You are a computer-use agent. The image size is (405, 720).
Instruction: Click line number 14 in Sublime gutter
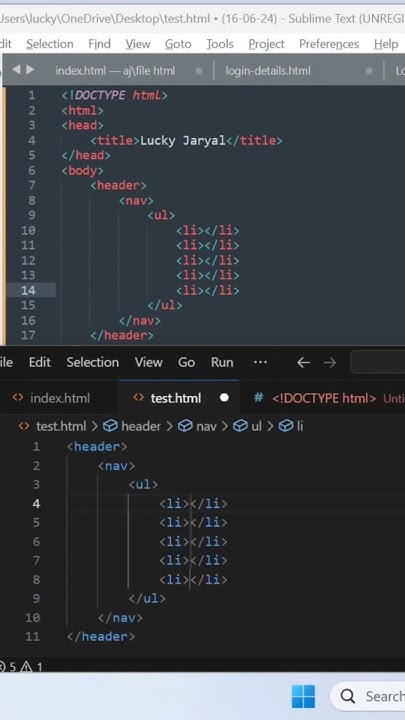(x=28, y=290)
